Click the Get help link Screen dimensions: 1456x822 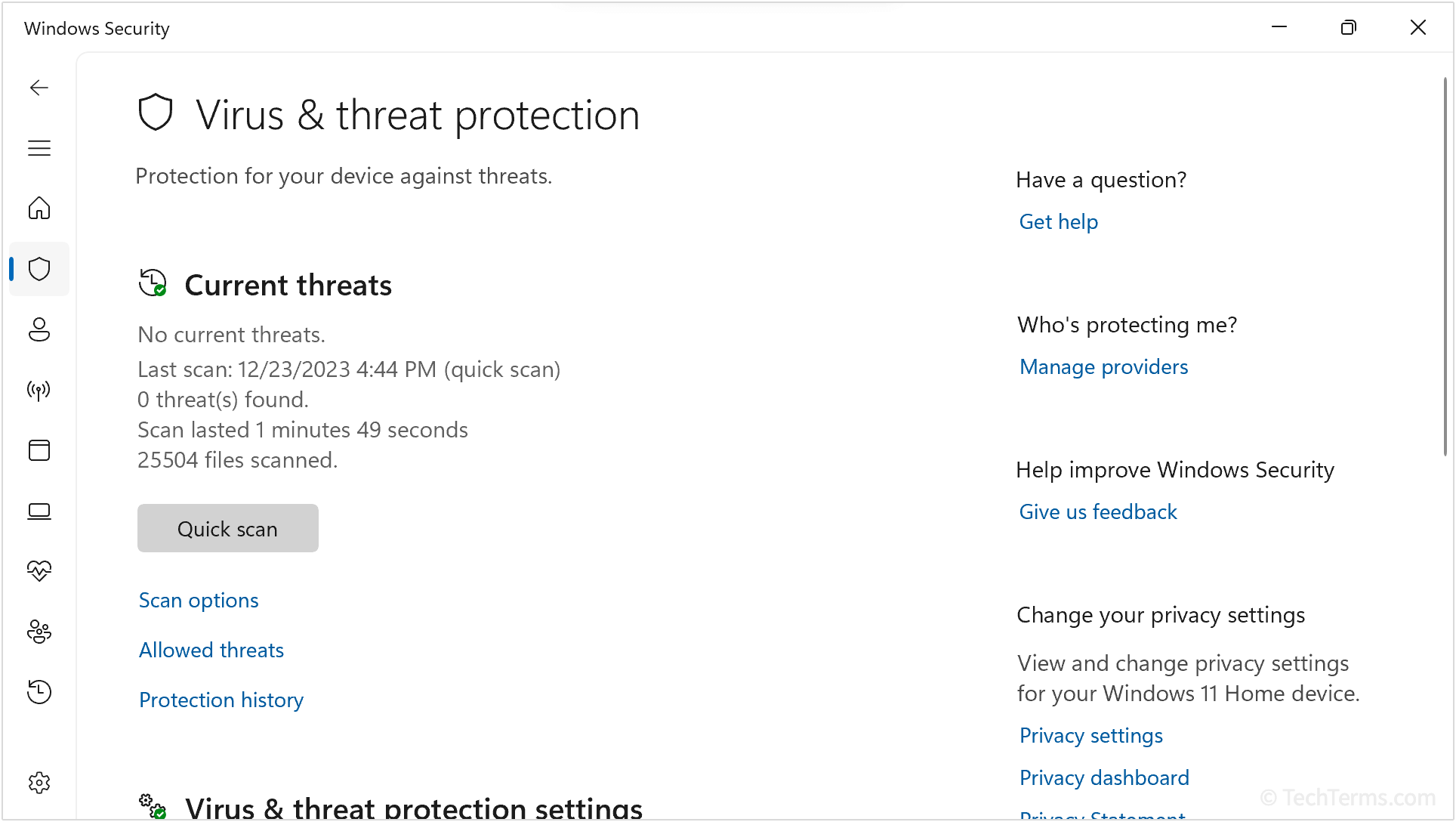[1058, 222]
